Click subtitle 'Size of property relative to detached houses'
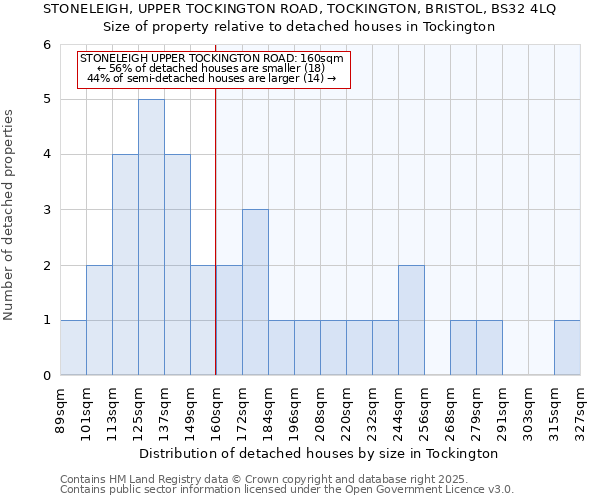 pos(299,26)
